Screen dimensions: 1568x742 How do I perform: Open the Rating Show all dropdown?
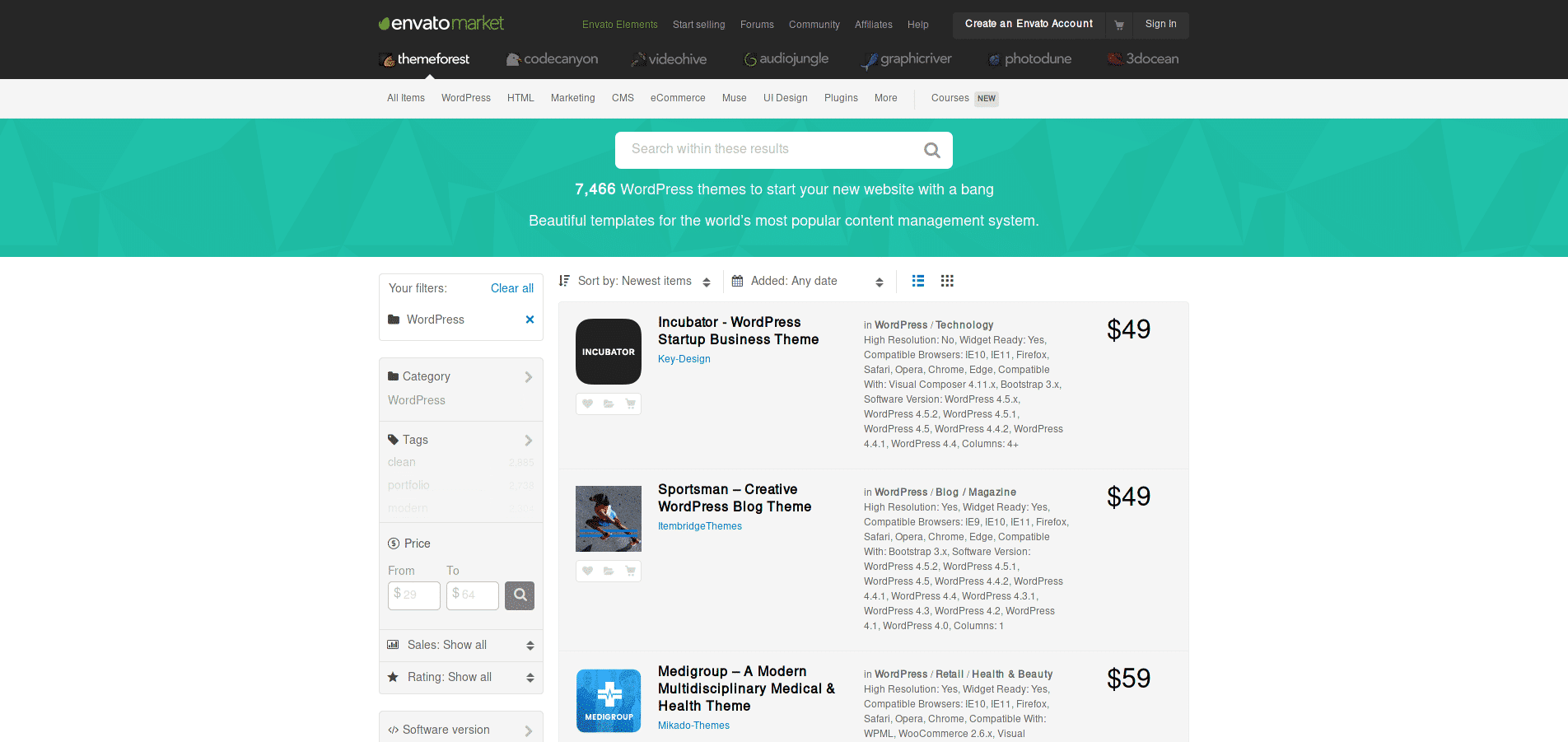(461, 677)
